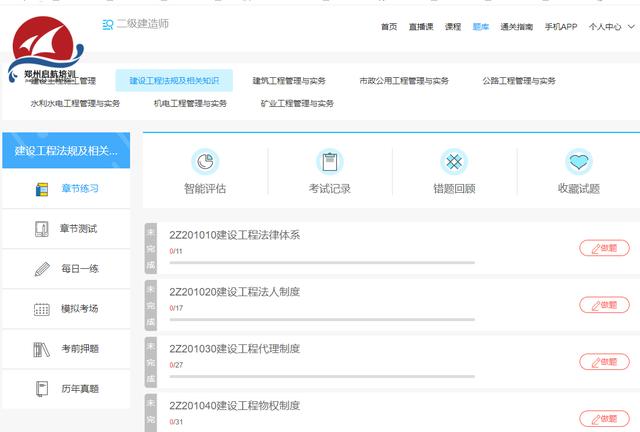The image size is (640, 432).
Task: Click 做题 button for 2Z201040 chapter
Action: click(604, 419)
